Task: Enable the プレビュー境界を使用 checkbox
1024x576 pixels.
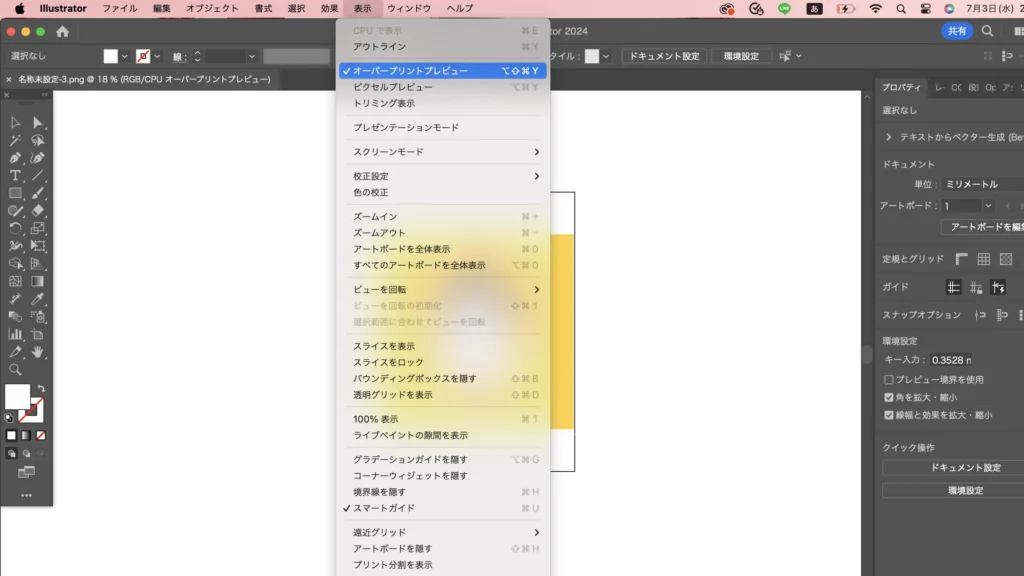Action: click(888, 380)
